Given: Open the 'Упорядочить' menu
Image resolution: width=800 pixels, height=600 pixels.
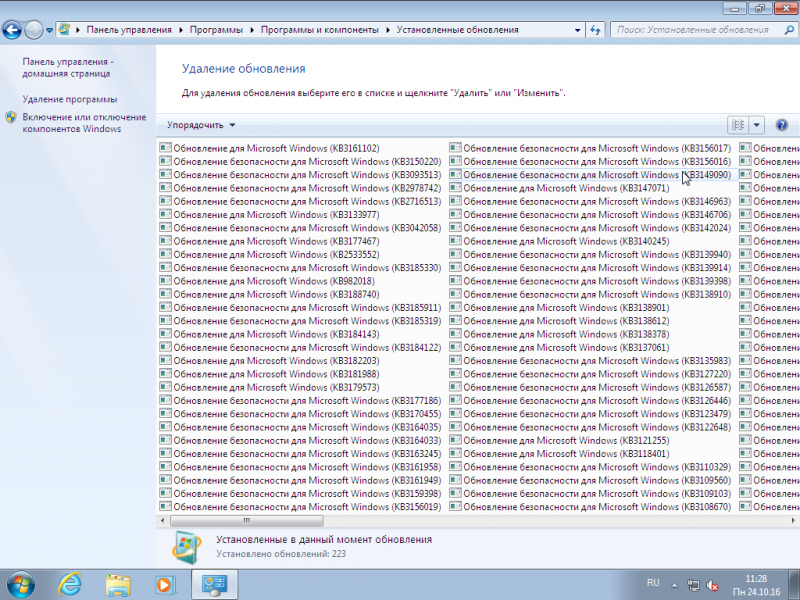Looking at the screenshot, I should [x=201, y=125].
